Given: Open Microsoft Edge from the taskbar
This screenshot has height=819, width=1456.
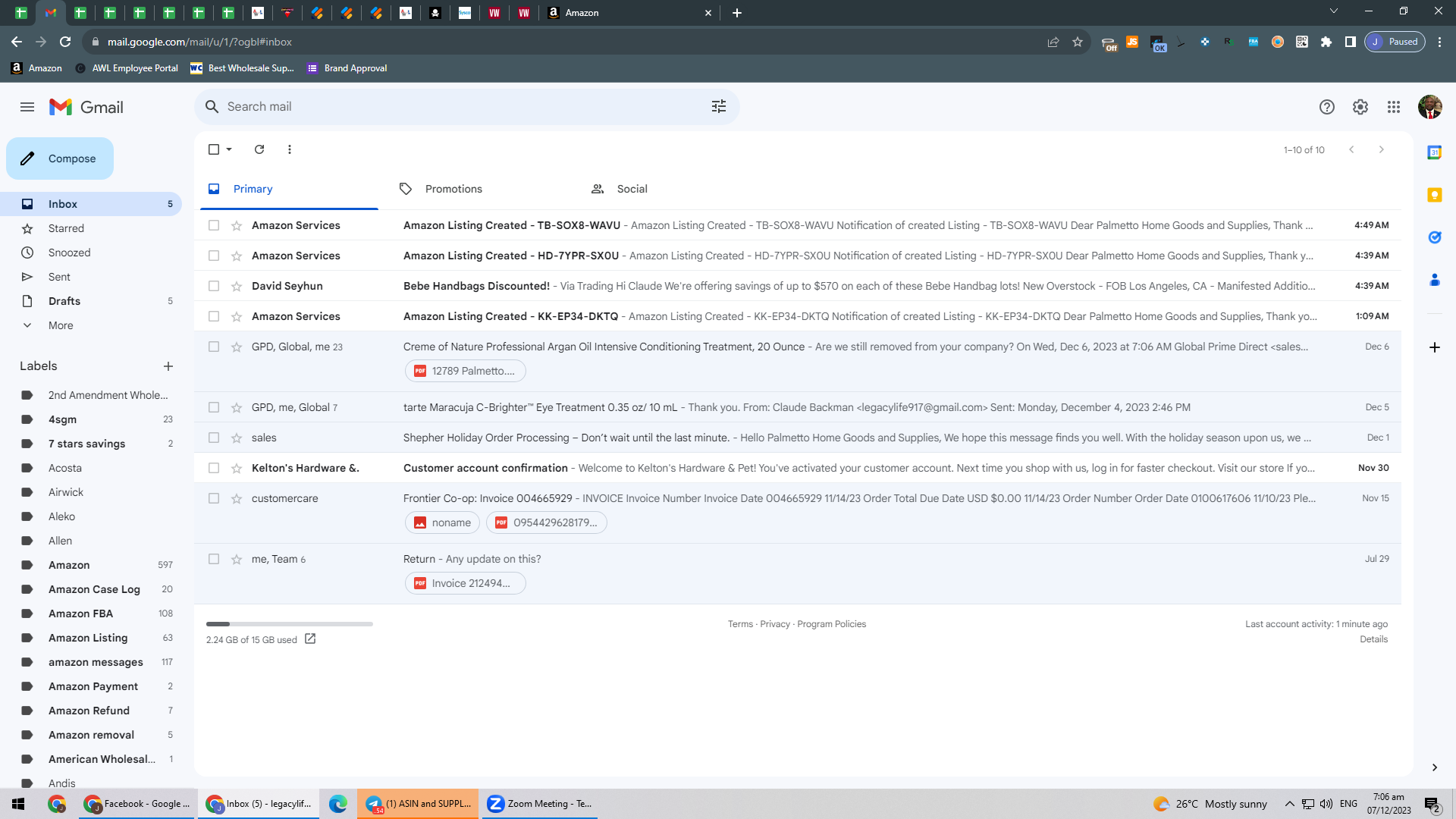Looking at the screenshot, I should [x=338, y=804].
